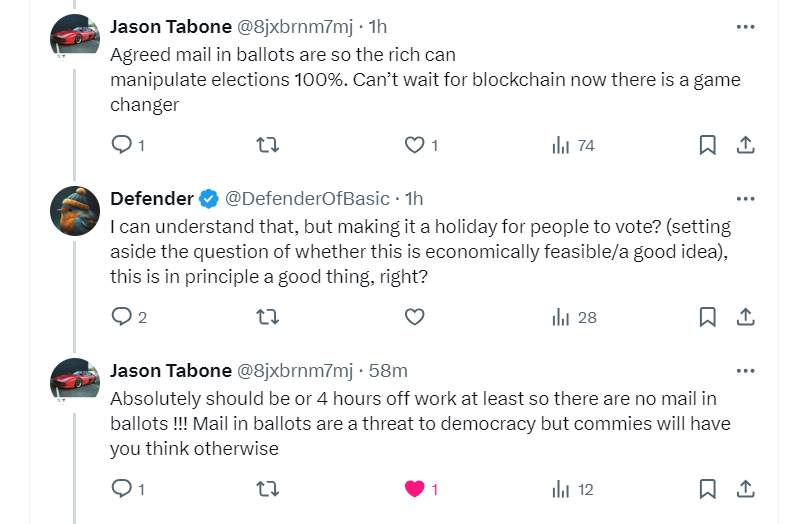Open more options on 58m tweet

click(x=746, y=370)
